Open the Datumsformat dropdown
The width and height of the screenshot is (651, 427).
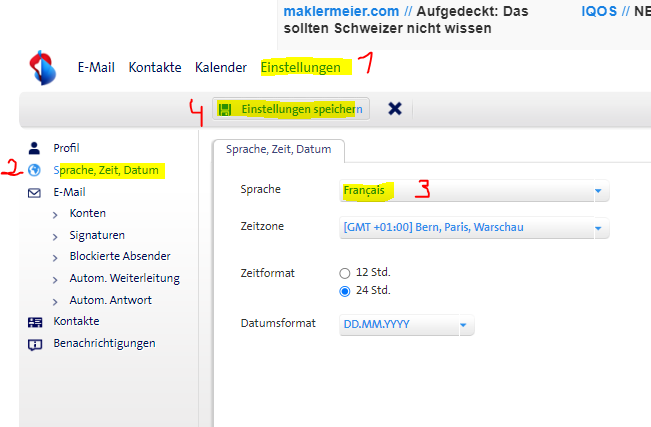tap(463, 325)
